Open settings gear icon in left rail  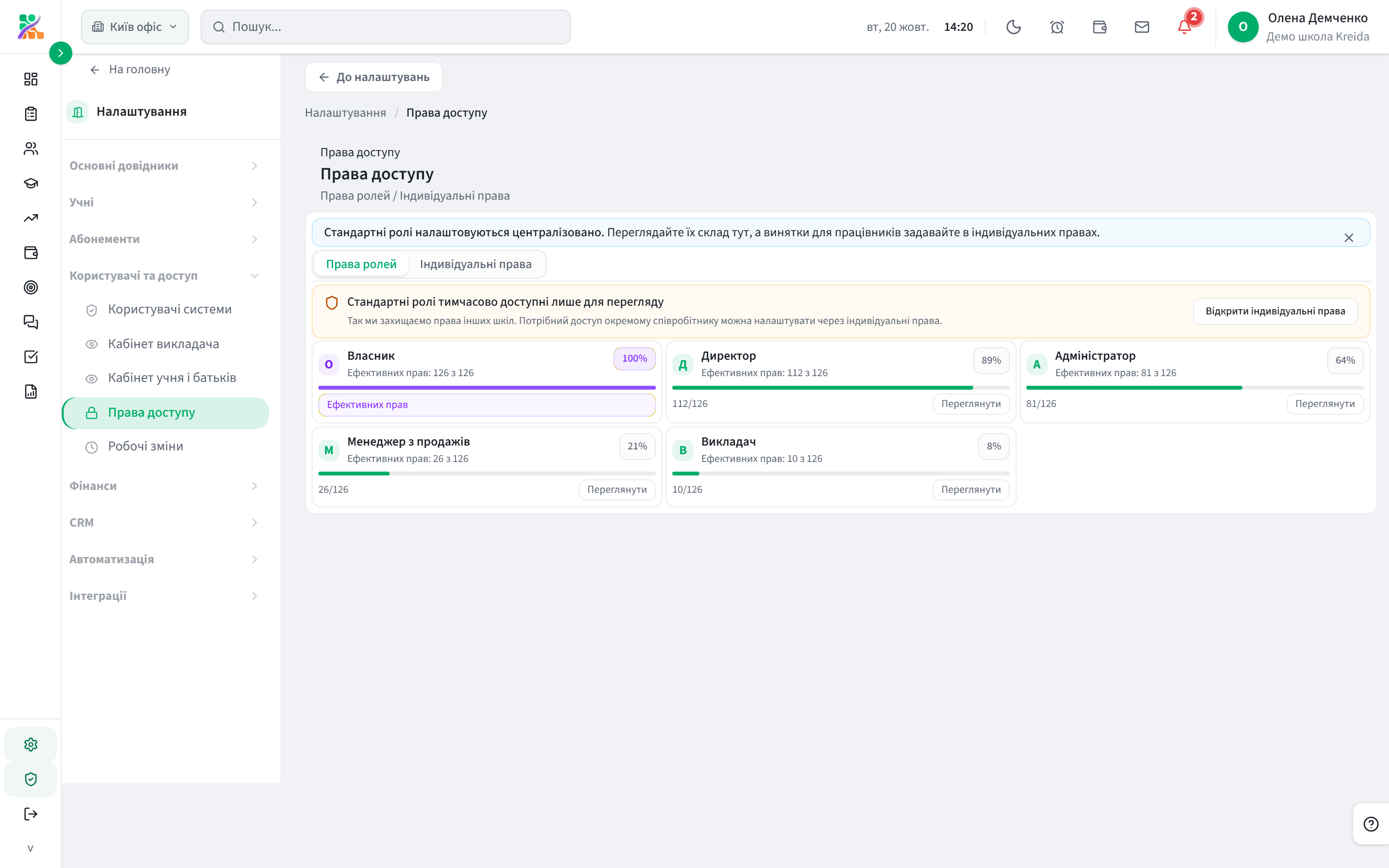pyautogui.click(x=31, y=745)
